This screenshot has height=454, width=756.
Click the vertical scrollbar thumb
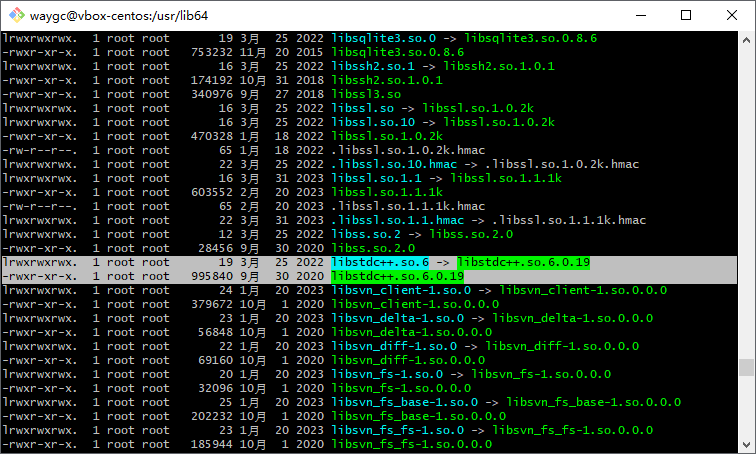pos(746,367)
